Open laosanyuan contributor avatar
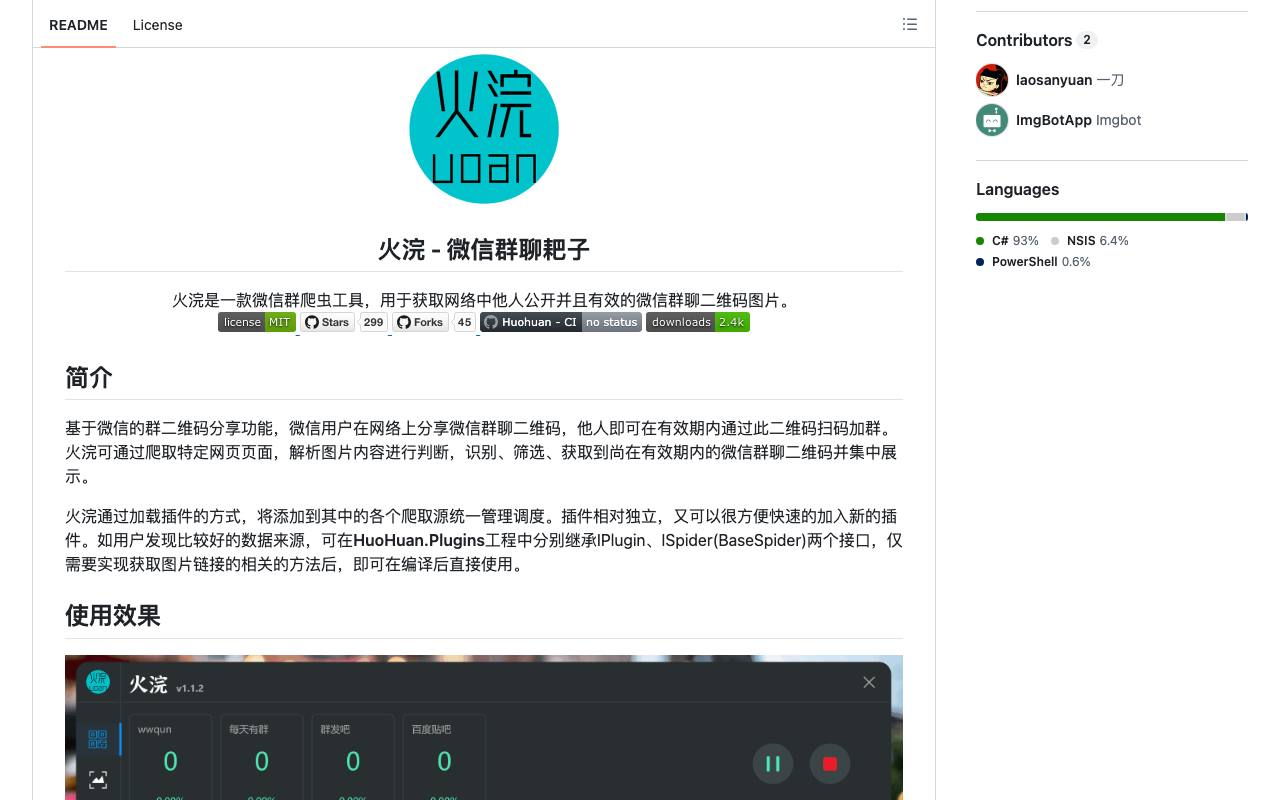Image resolution: width=1280 pixels, height=800 pixels. click(992, 80)
